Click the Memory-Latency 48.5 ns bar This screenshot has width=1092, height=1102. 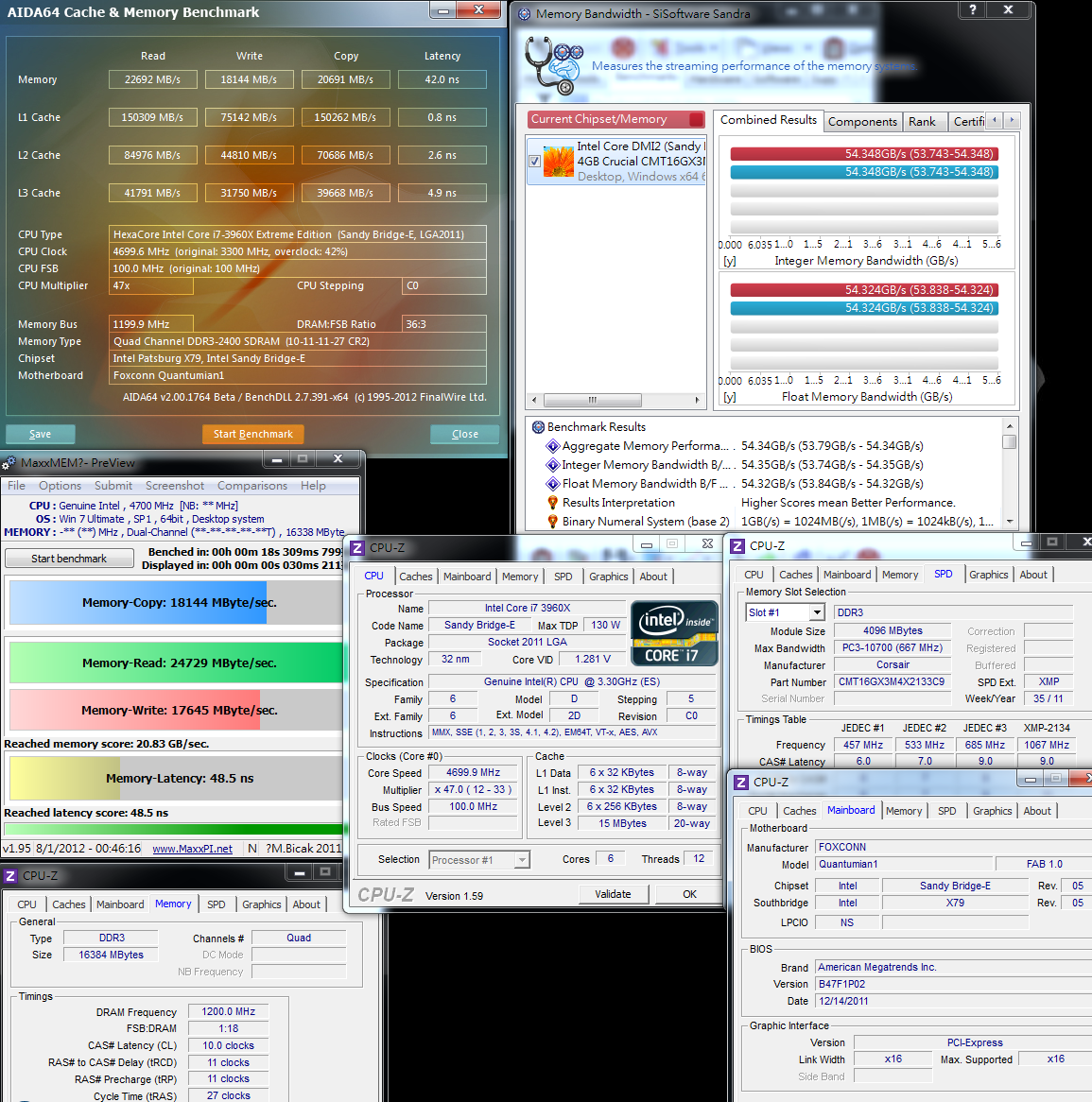pos(176,778)
